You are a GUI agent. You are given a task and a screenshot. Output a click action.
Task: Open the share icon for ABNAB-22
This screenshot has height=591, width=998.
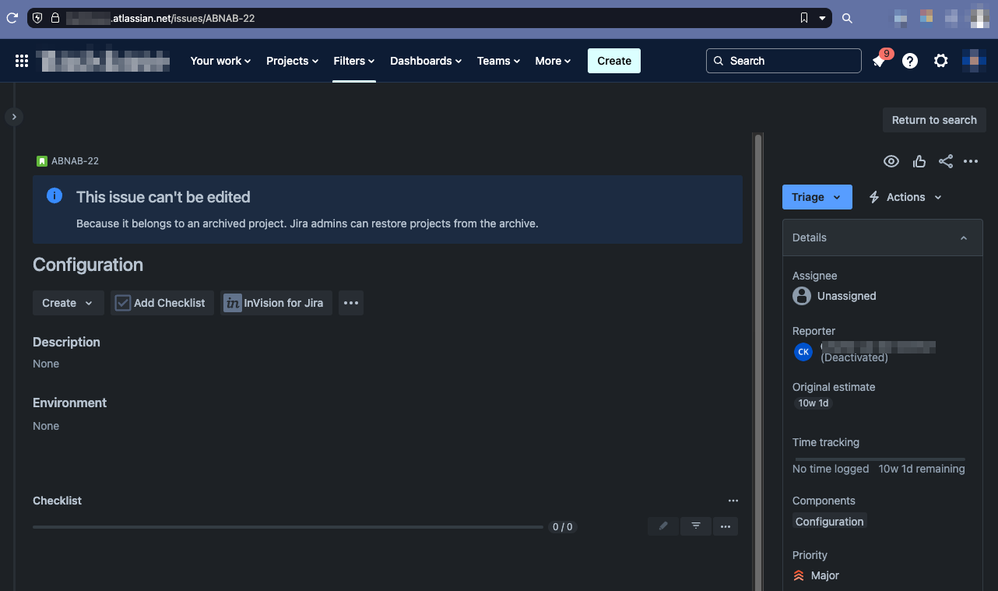945,160
